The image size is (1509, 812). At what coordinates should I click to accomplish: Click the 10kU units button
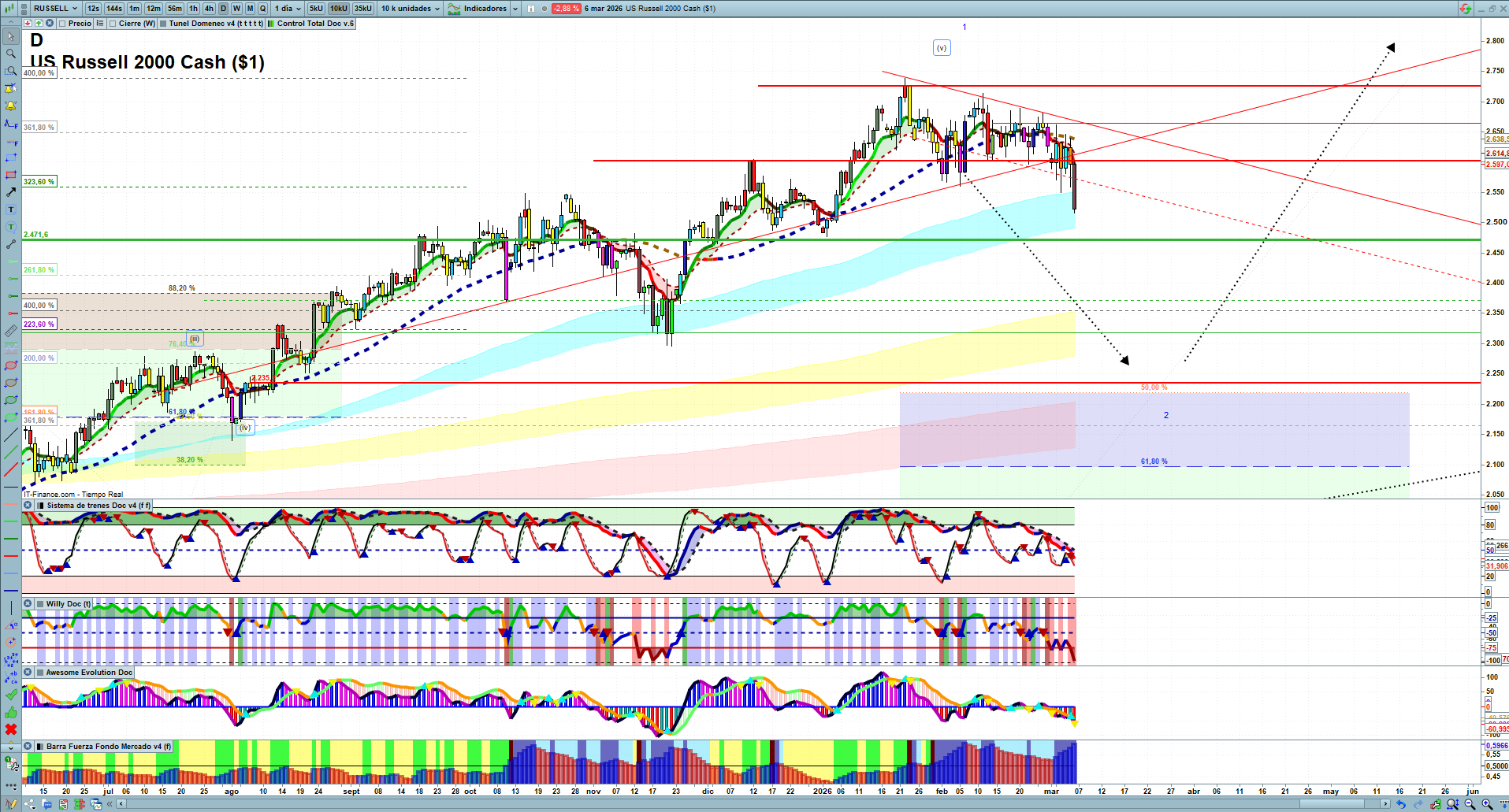339,9
